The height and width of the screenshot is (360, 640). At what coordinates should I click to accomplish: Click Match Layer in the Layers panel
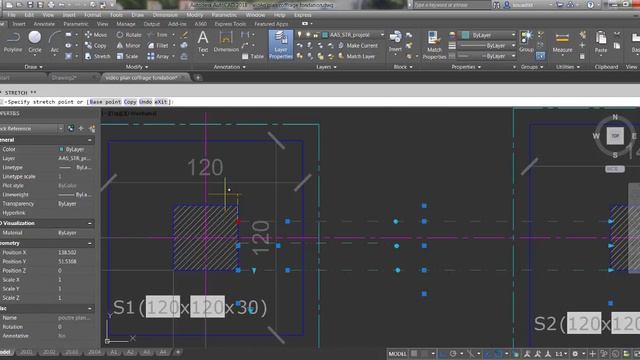(357, 56)
